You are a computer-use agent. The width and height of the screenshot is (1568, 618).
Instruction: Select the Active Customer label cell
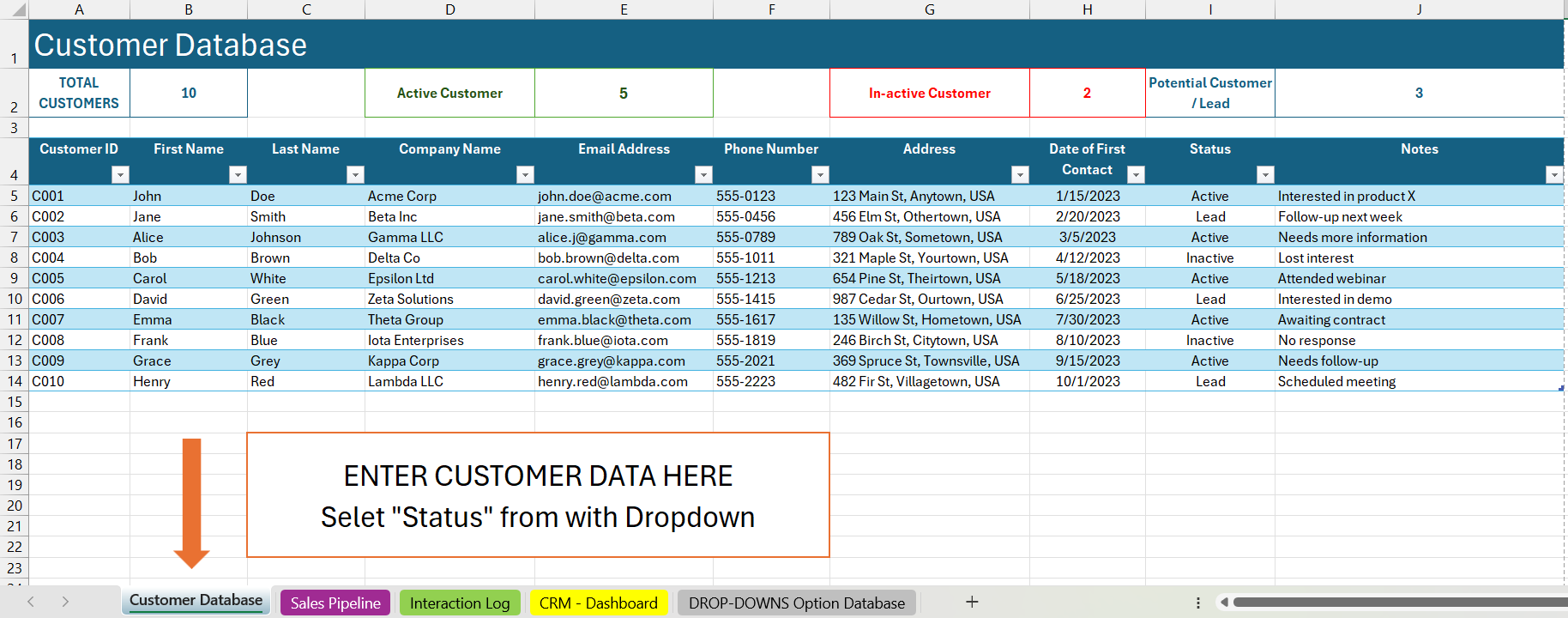tap(450, 93)
